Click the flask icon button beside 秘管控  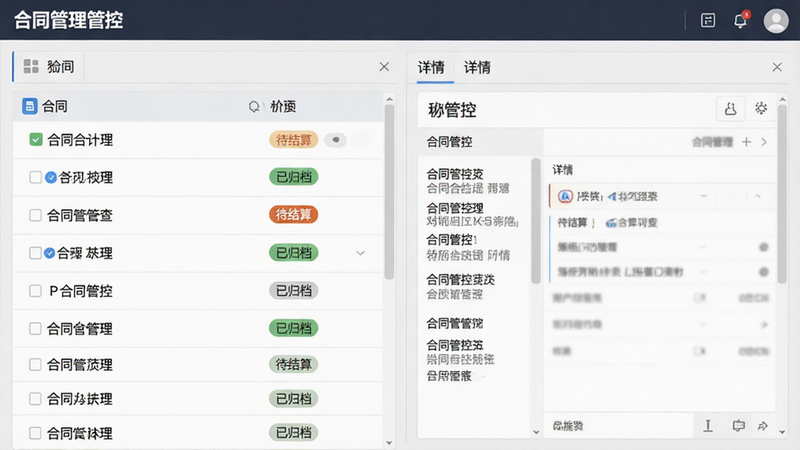tap(730, 109)
